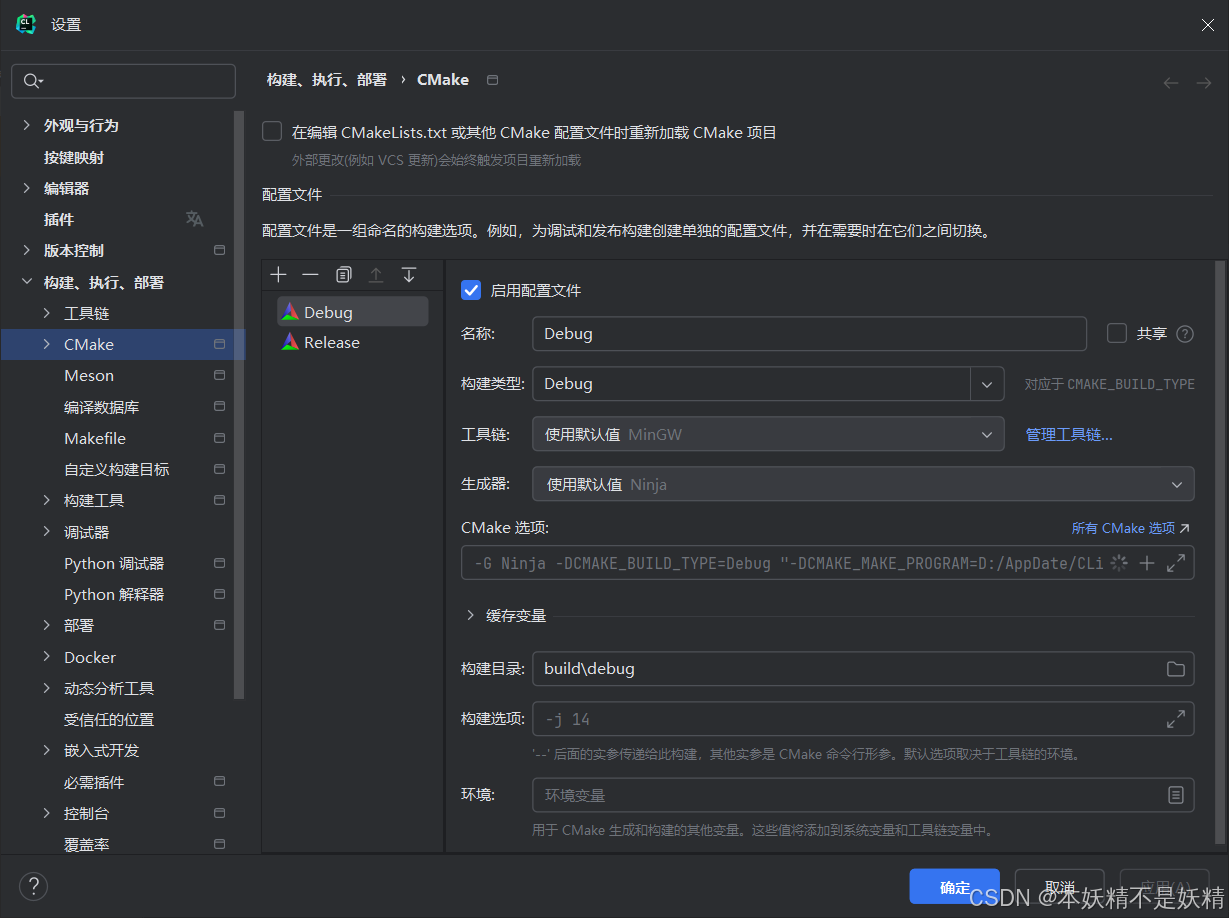
Task: Remove selected profile with minus icon
Action: click(x=311, y=274)
